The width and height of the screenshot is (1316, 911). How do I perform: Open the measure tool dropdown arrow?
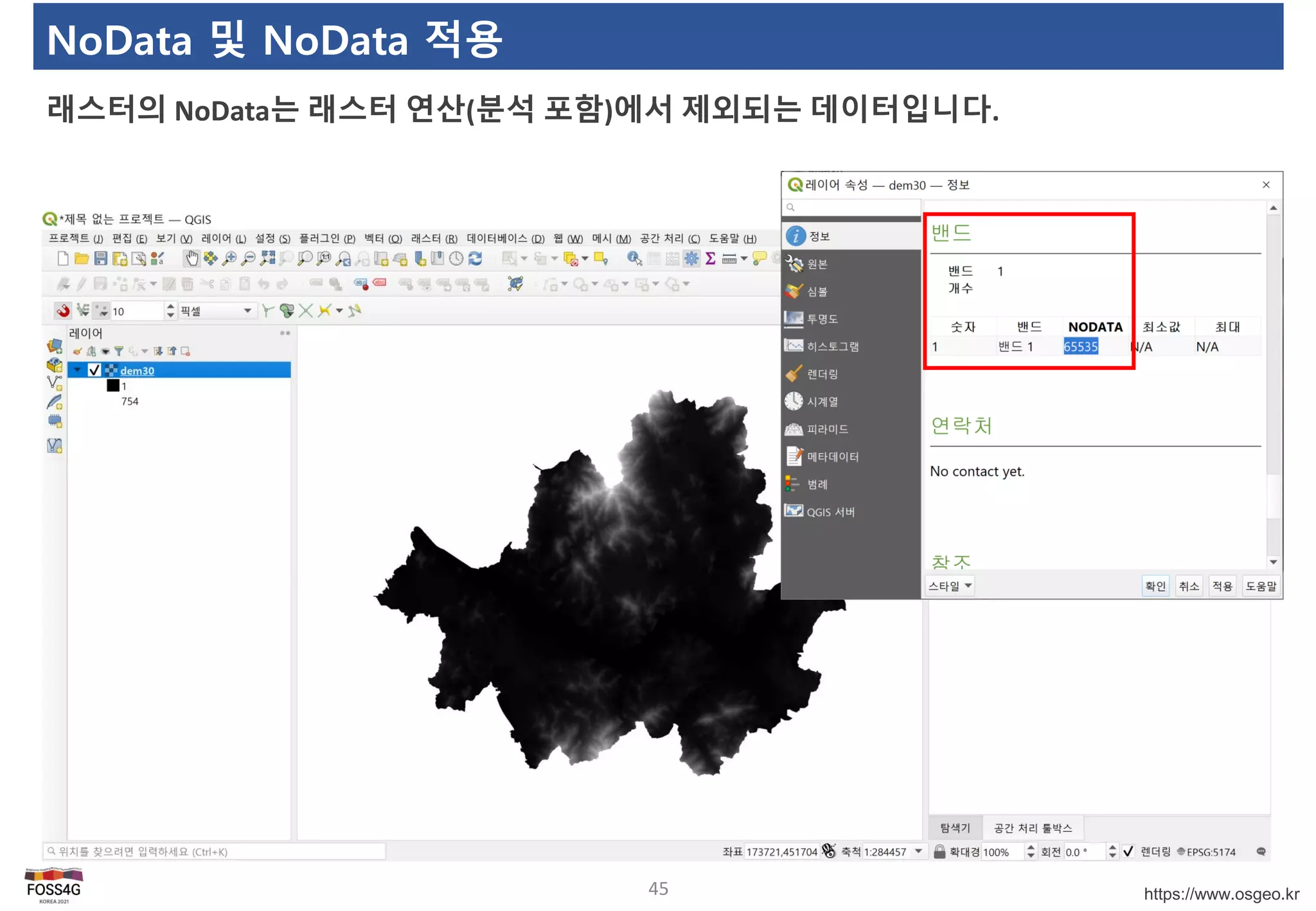744,259
